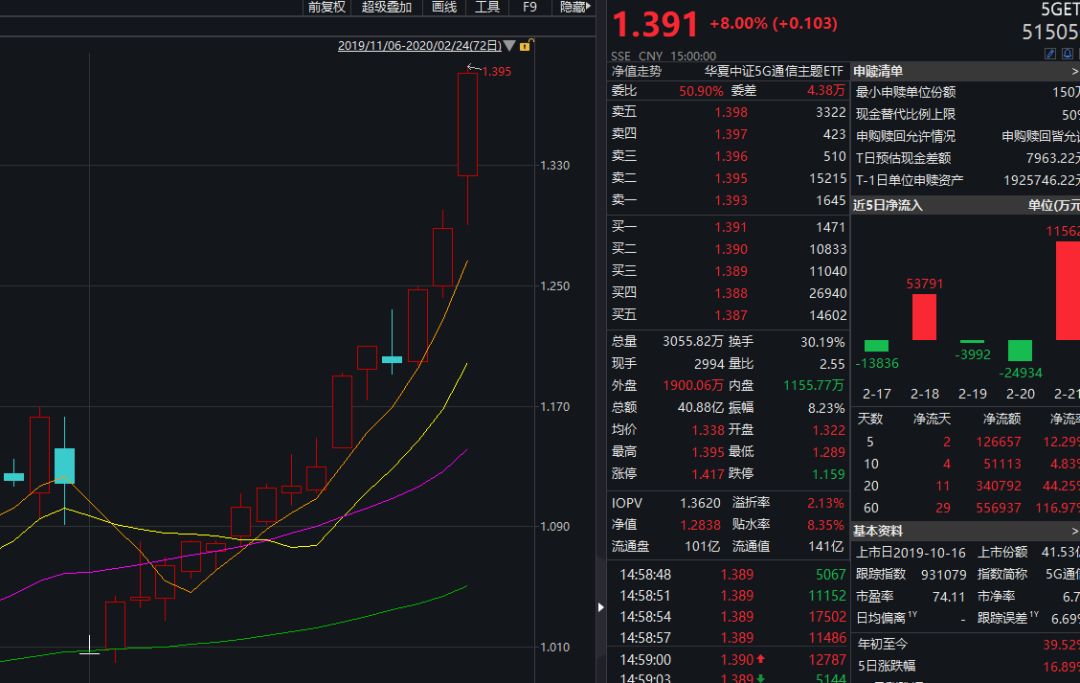Click the +8.00% (+0.103) change value

tap(773, 23)
